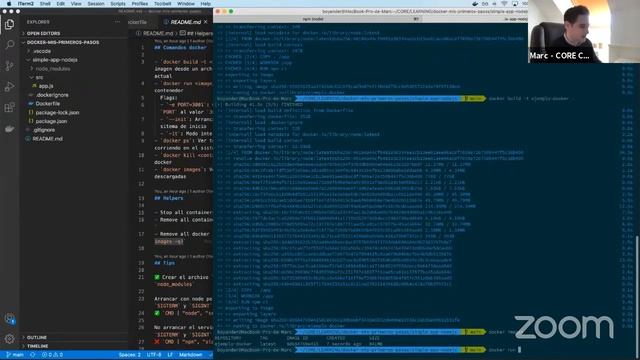The width and height of the screenshot is (640, 360).
Task: Open the Scripts menu
Action: [x=118, y=4]
